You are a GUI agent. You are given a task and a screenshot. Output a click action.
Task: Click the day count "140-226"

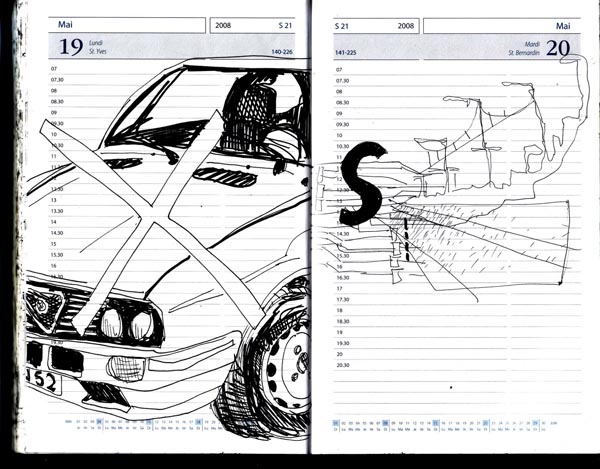click(x=282, y=52)
